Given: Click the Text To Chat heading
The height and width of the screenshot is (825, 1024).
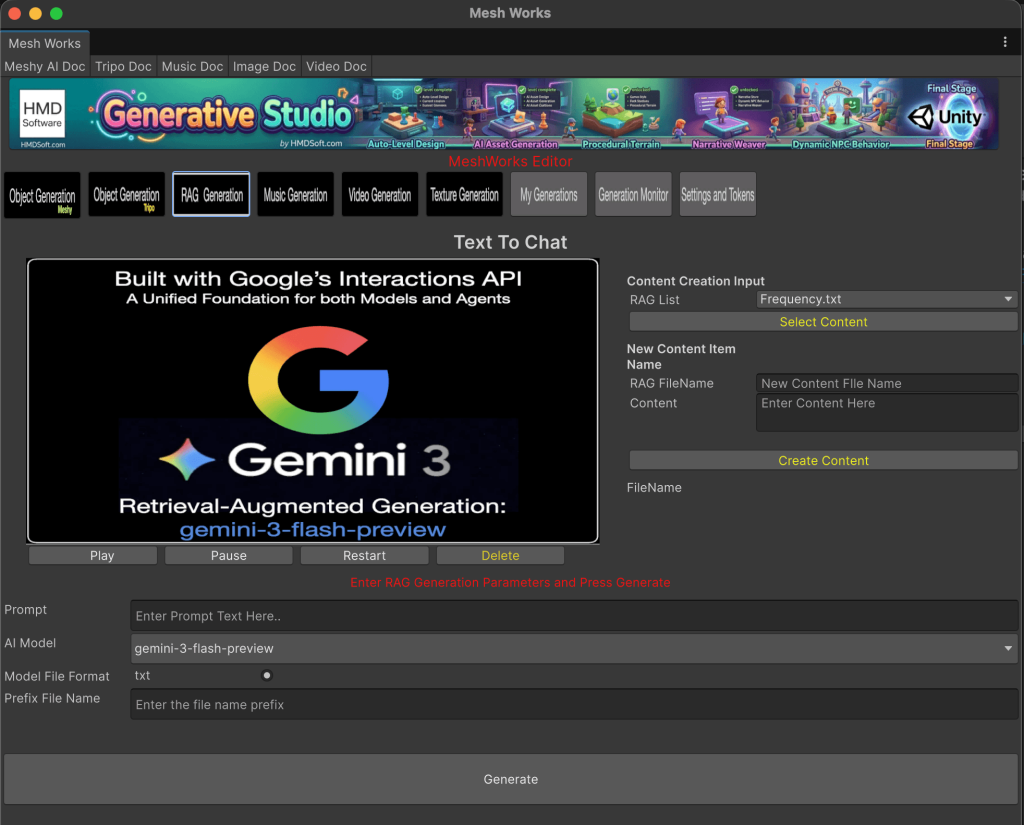Looking at the screenshot, I should tap(511, 242).
